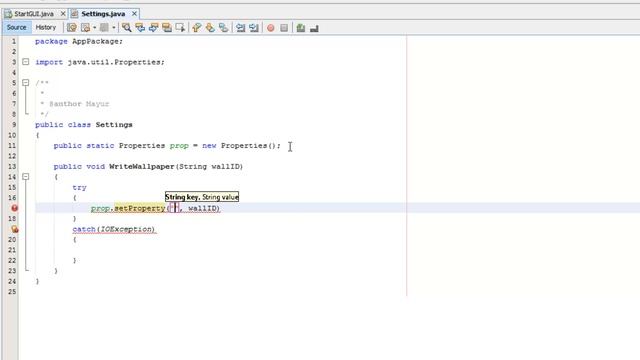Click the 'package AppPackage;' line
The image size is (640, 360).
[x=79, y=41]
